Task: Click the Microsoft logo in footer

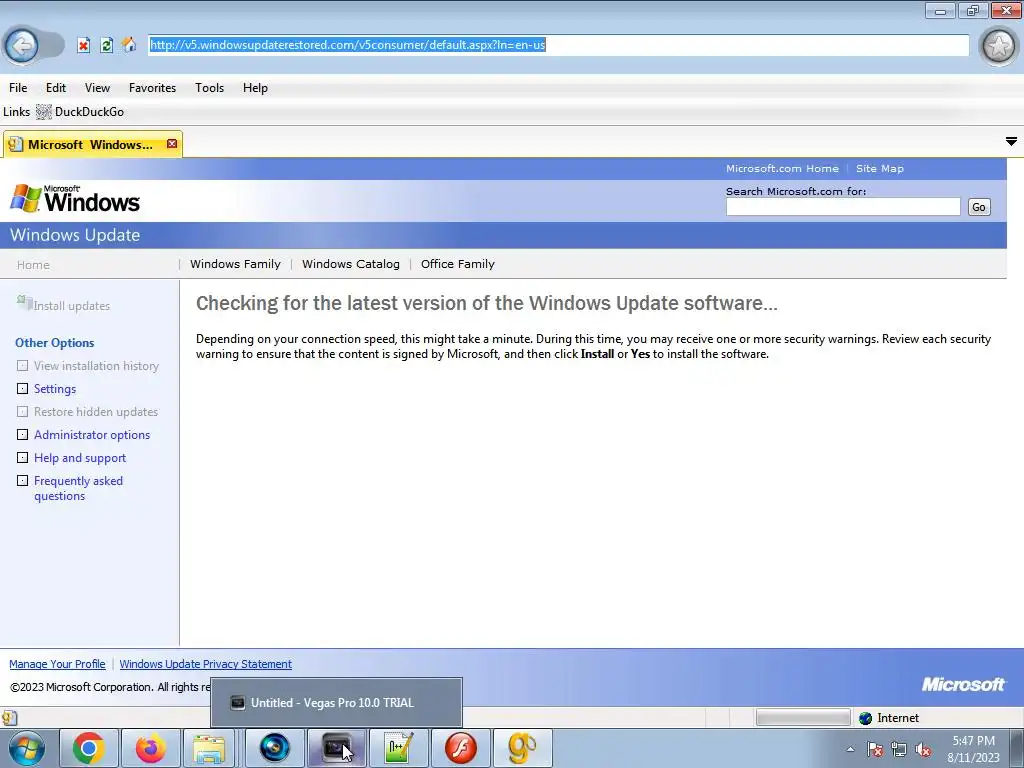Action: (x=963, y=684)
